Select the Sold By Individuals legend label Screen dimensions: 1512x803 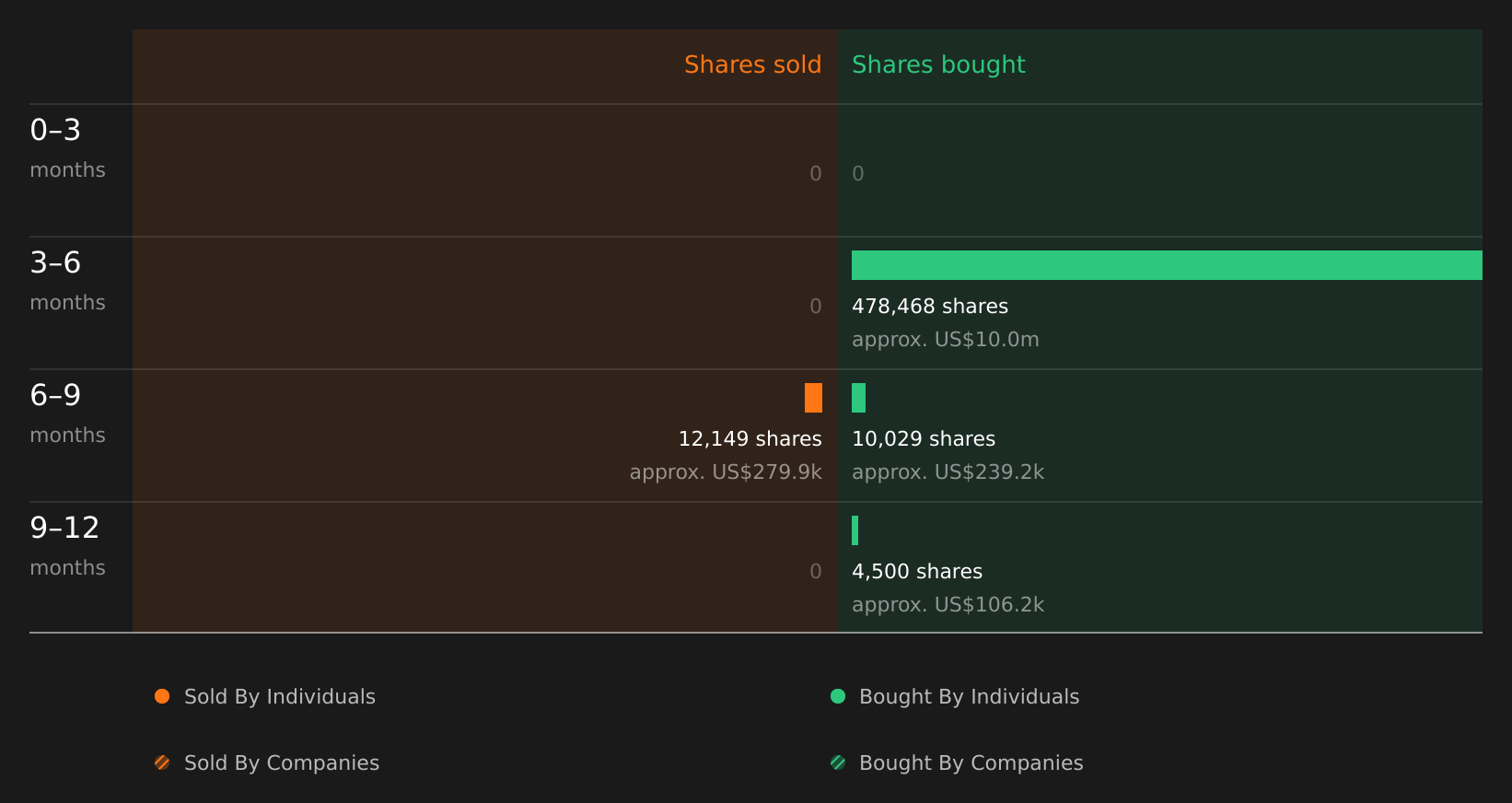tap(280, 697)
